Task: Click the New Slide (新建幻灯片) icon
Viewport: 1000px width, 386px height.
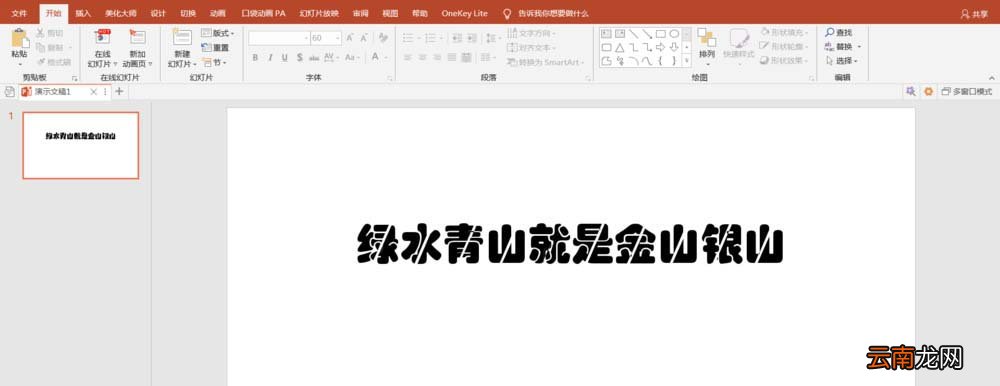Action: 182,37
